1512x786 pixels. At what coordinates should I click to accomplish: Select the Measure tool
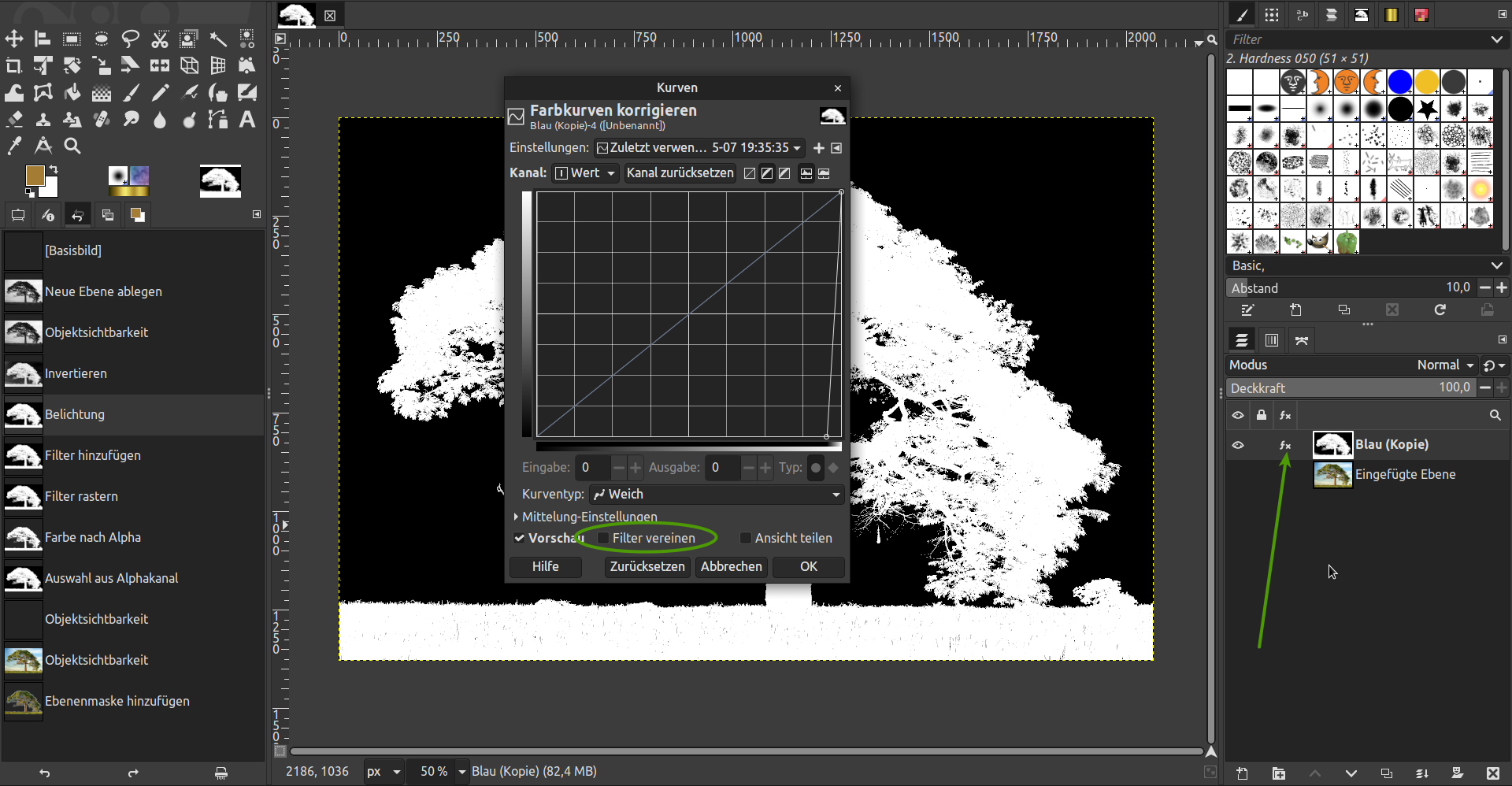coord(43,146)
